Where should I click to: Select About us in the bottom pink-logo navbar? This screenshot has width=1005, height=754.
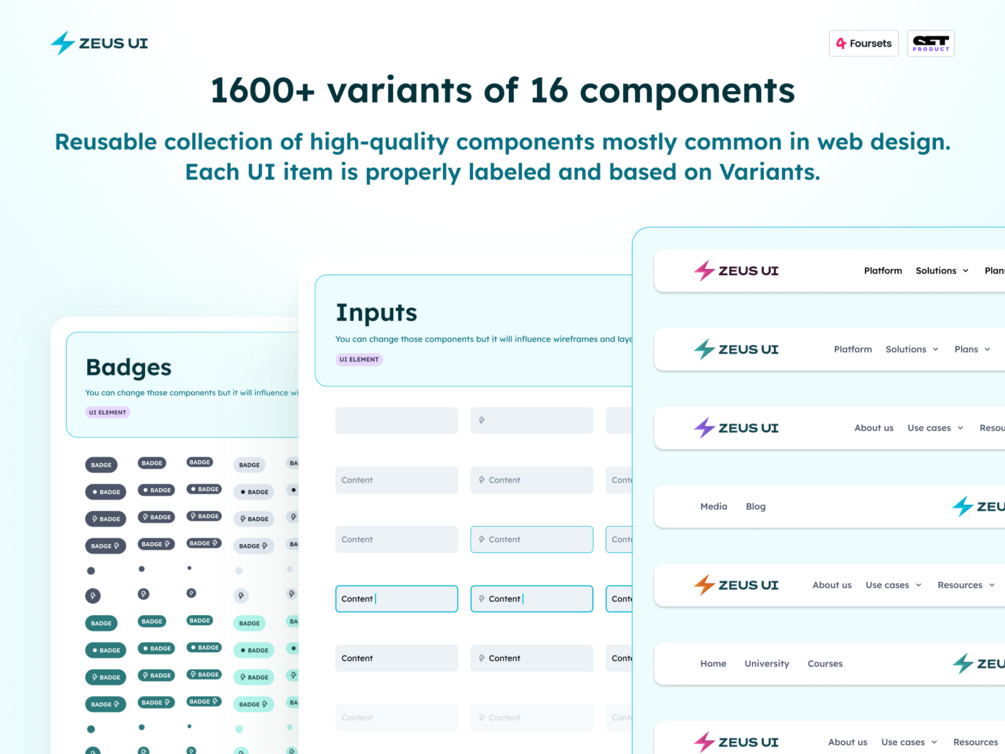(847, 742)
